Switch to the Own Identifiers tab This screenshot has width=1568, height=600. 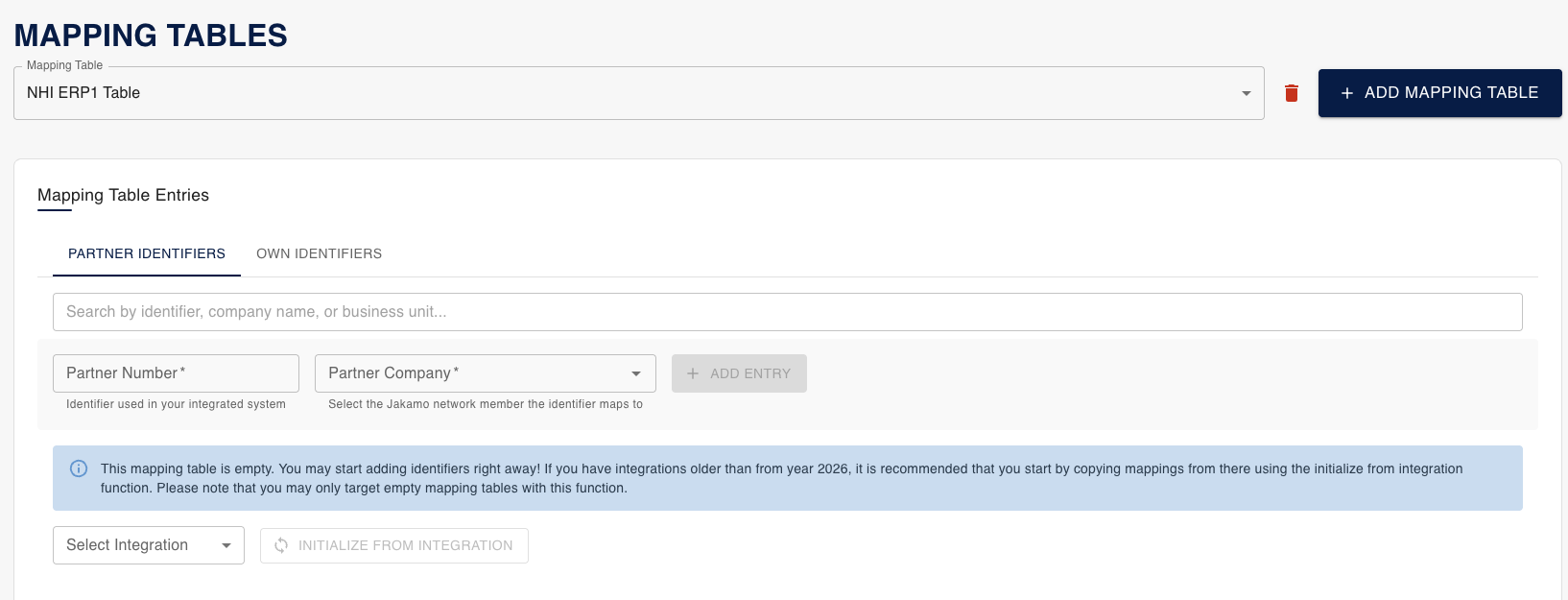tap(319, 253)
